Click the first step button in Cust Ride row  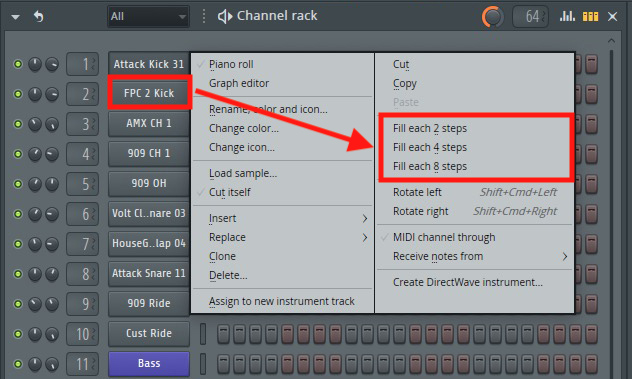pyautogui.click(x=223, y=334)
